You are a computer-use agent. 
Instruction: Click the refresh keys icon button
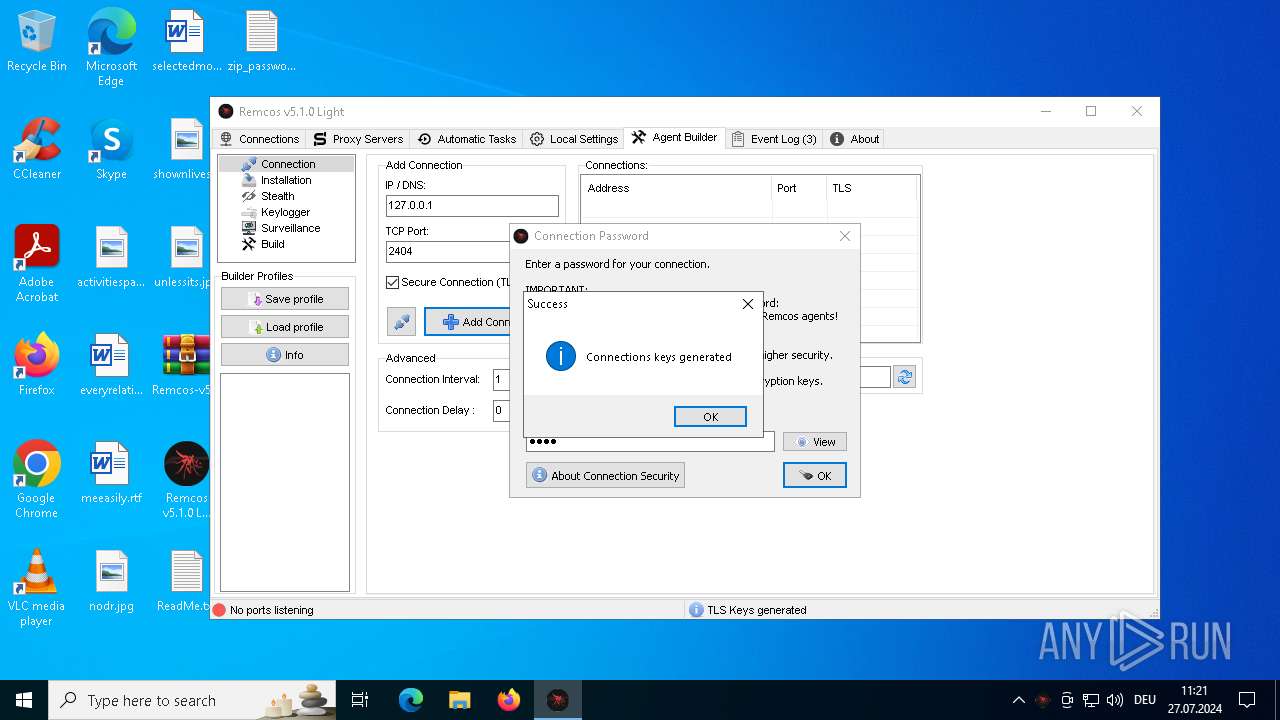click(x=905, y=377)
